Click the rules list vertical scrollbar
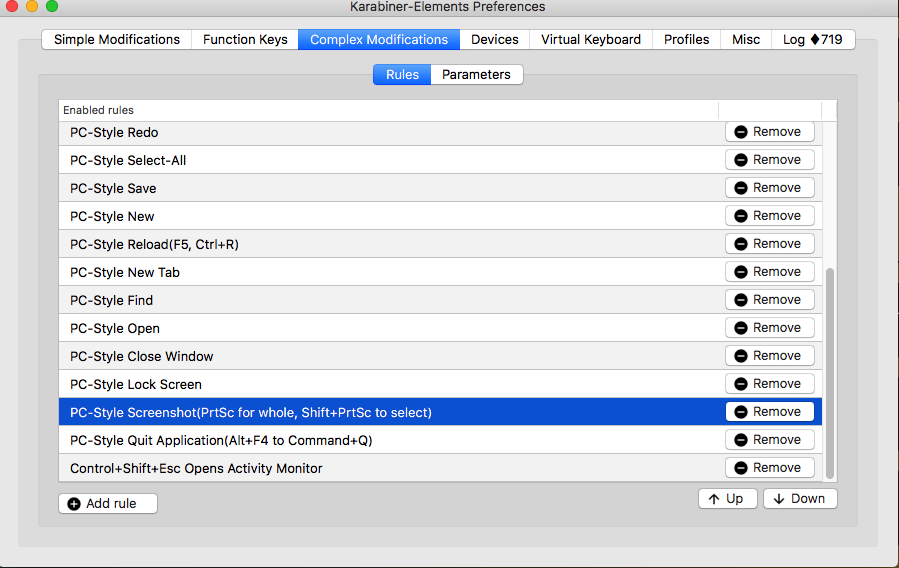This screenshot has width=899, height=568. click(x=829, y=370)
